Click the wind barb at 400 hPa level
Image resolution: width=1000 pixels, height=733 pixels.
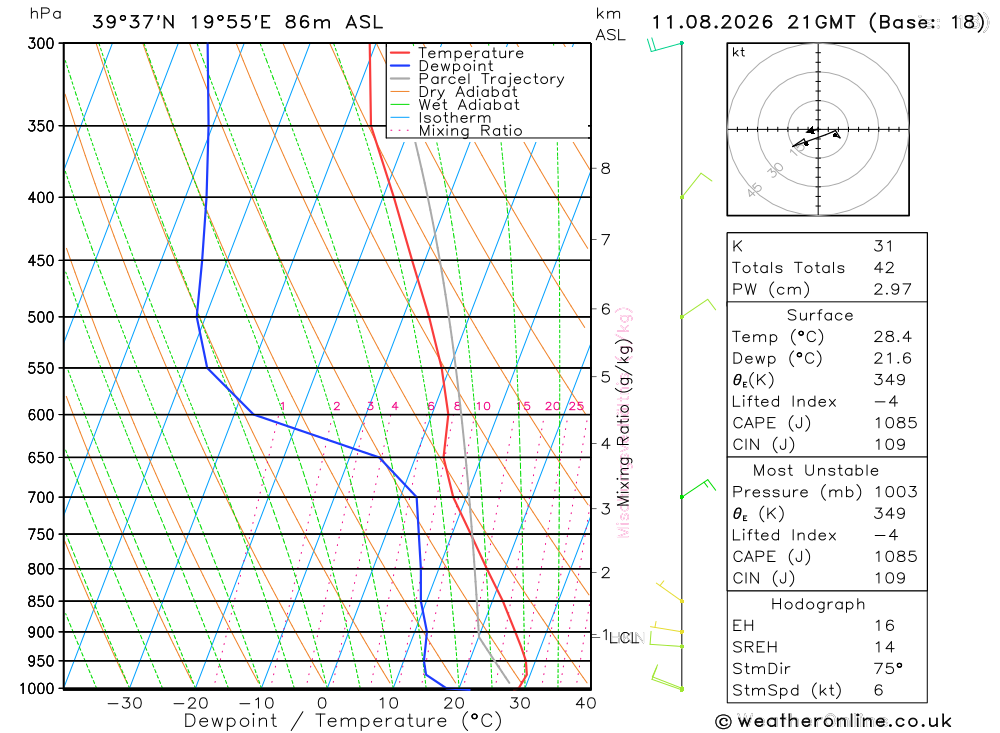[x=695, y=186]
